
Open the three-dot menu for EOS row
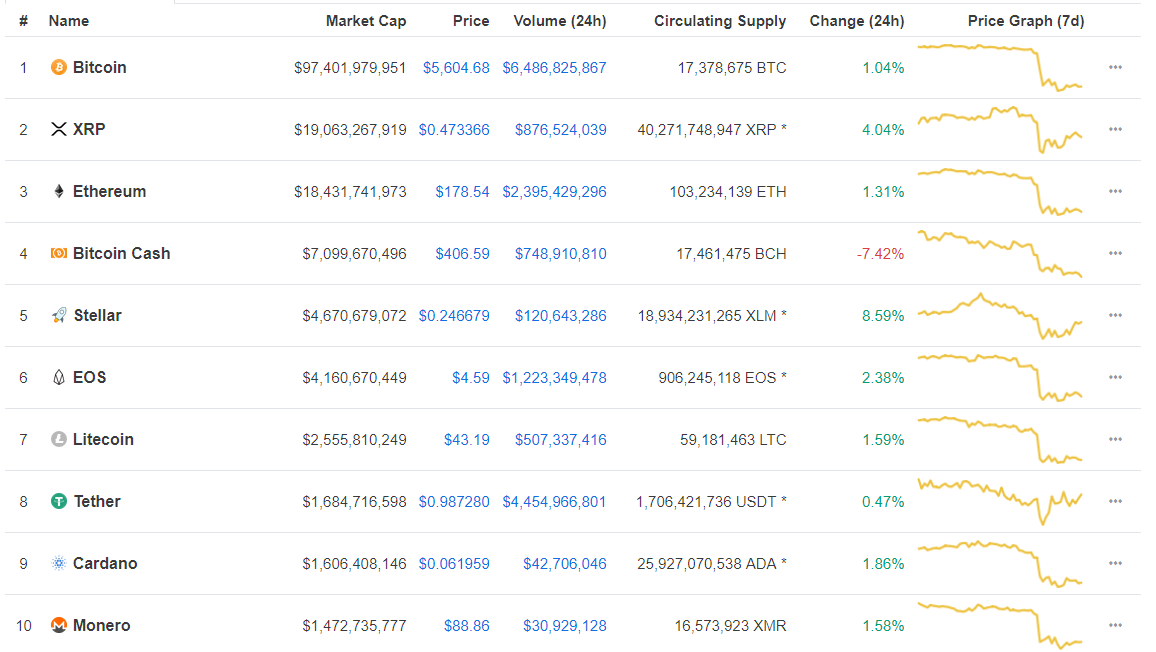1115,378
